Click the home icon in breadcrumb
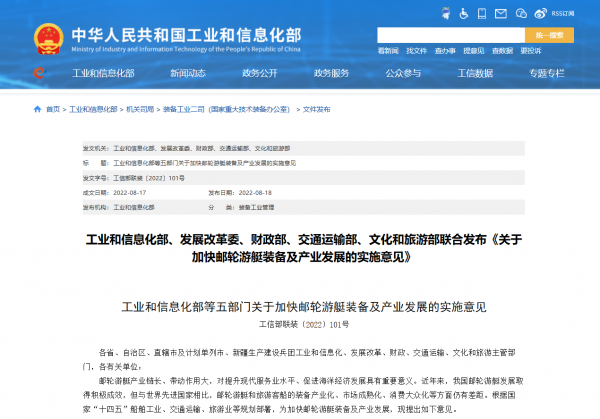600x419 pixels. pyautogui.click(x=38, y=109)
